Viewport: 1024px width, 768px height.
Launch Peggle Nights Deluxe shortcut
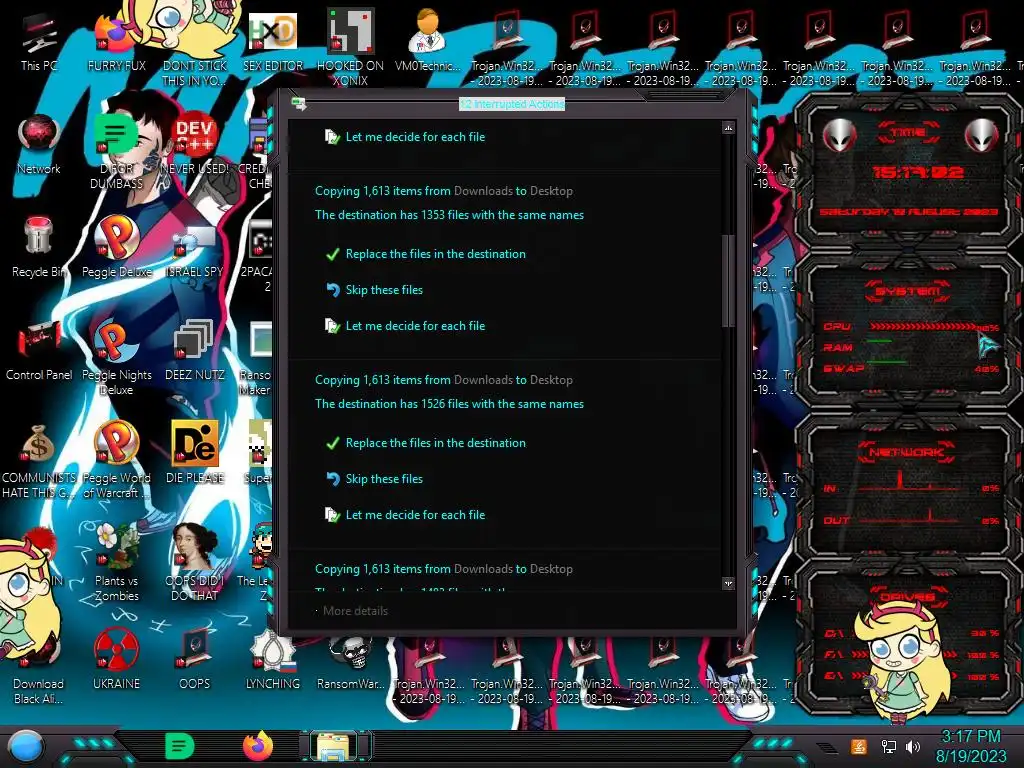click(116, 358)
